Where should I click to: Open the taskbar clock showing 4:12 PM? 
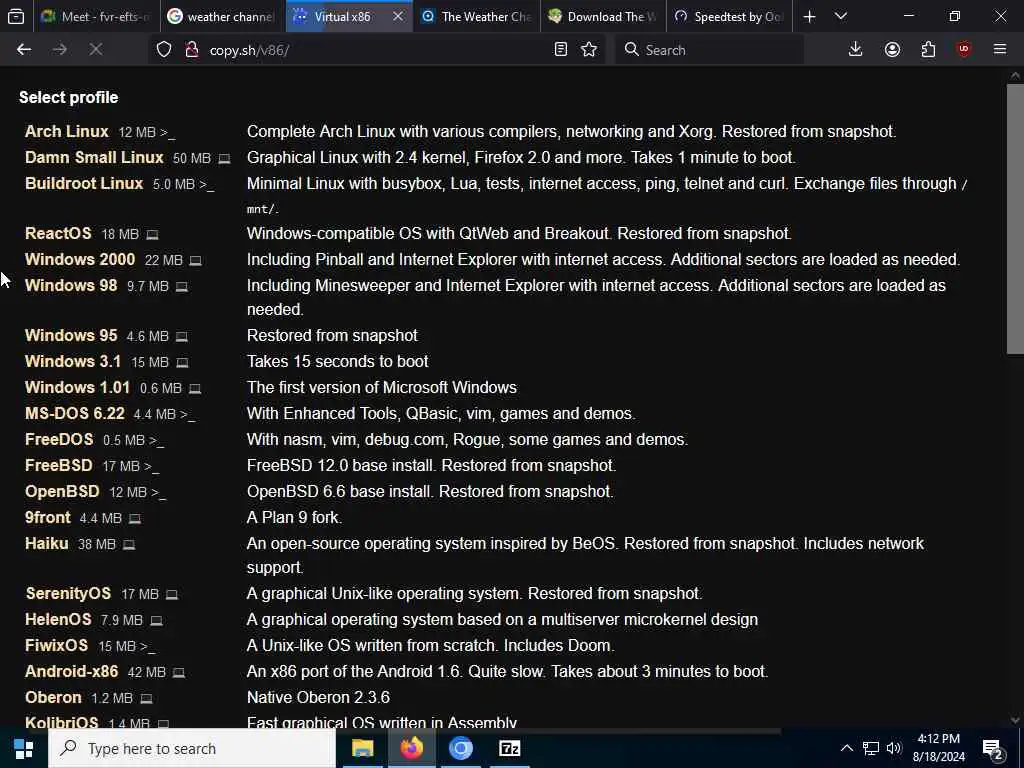(x=938, y=748)
